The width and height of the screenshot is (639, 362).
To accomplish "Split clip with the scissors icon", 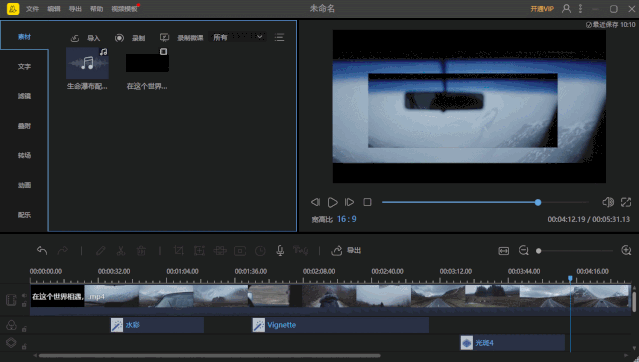I will coord(121,250).
